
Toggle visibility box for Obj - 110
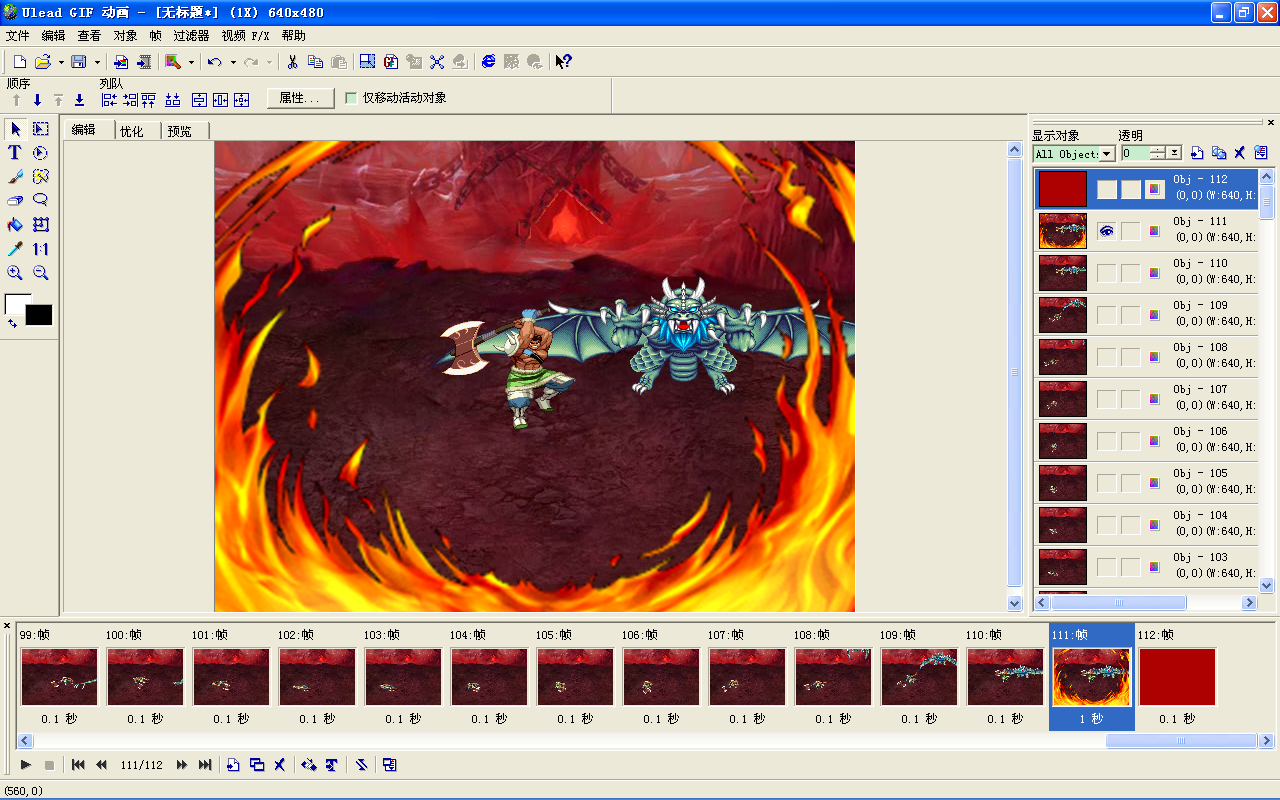point(1106,273)
